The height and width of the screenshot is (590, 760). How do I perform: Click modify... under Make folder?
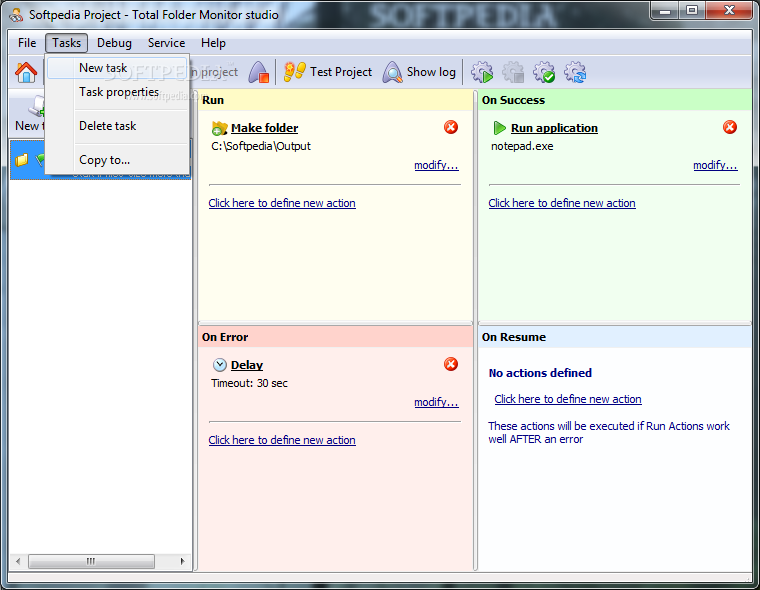(436, 165)
